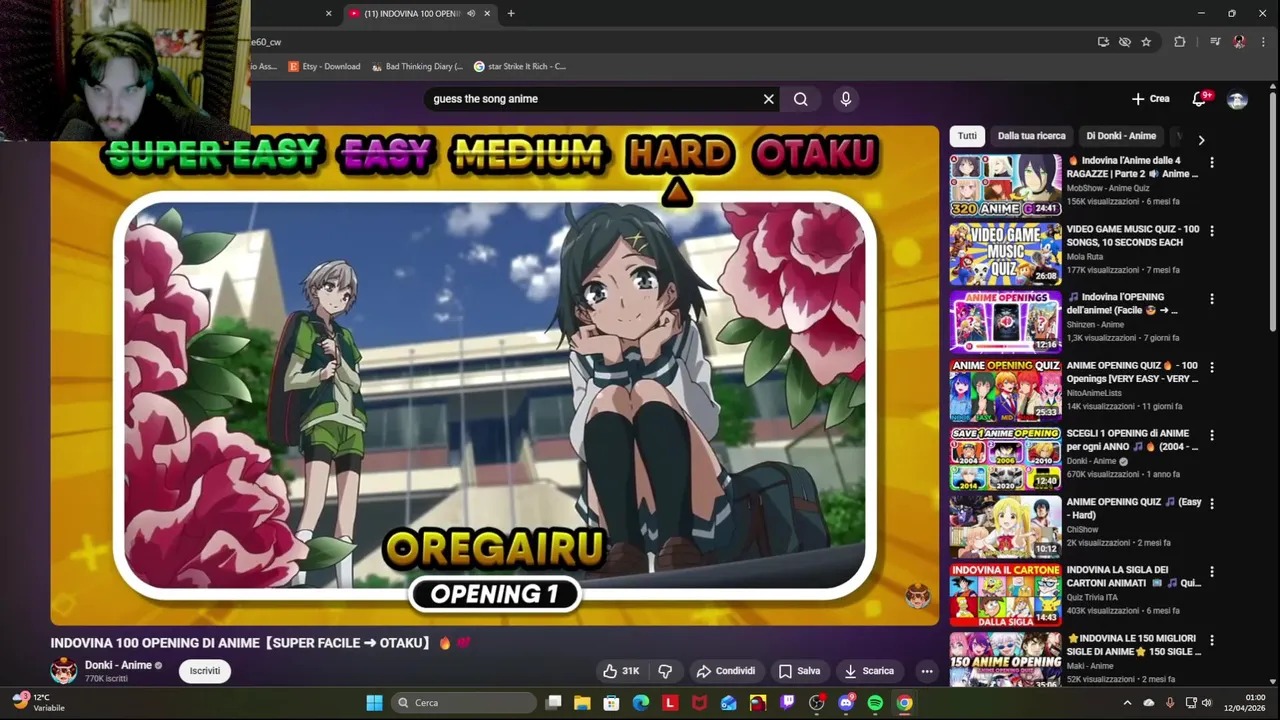Click the channel watermark icon in video corner
Image resolution: width=1280 pixels, height=720 pixels.
[x=917, y=596]
